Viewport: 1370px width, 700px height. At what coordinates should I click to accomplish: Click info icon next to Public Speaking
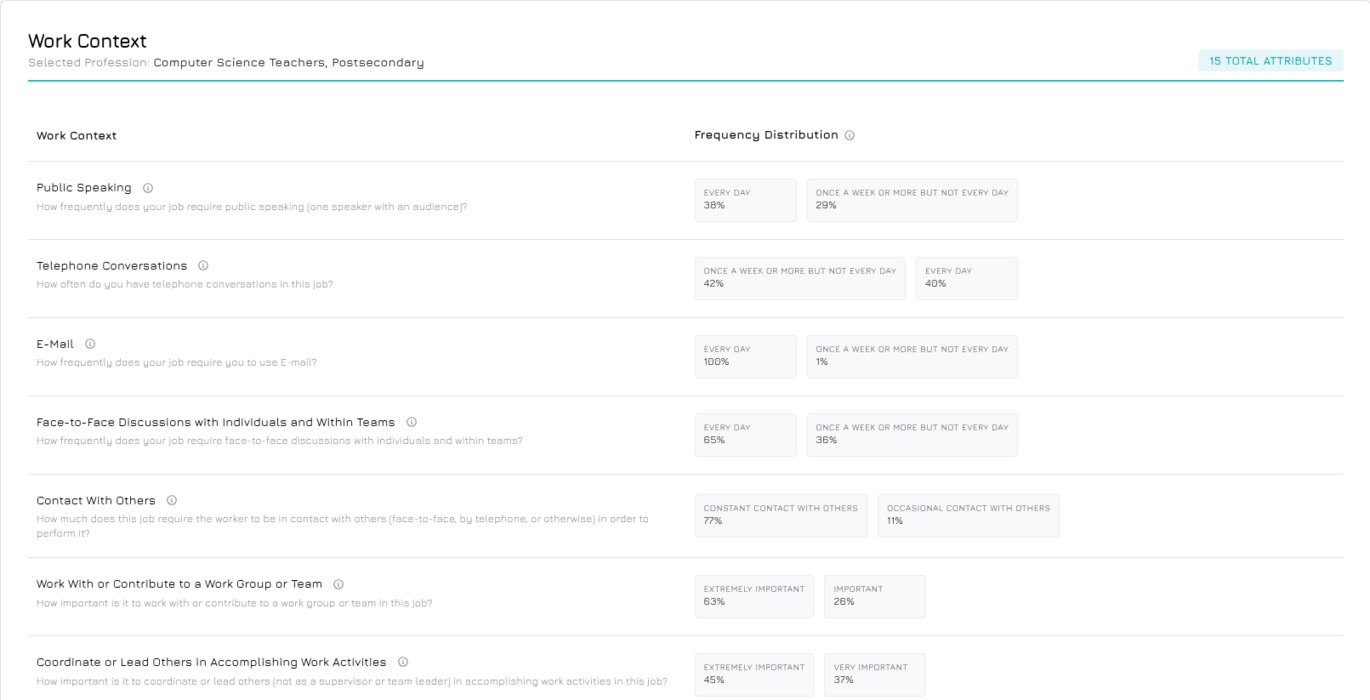(x=148, y=188)
